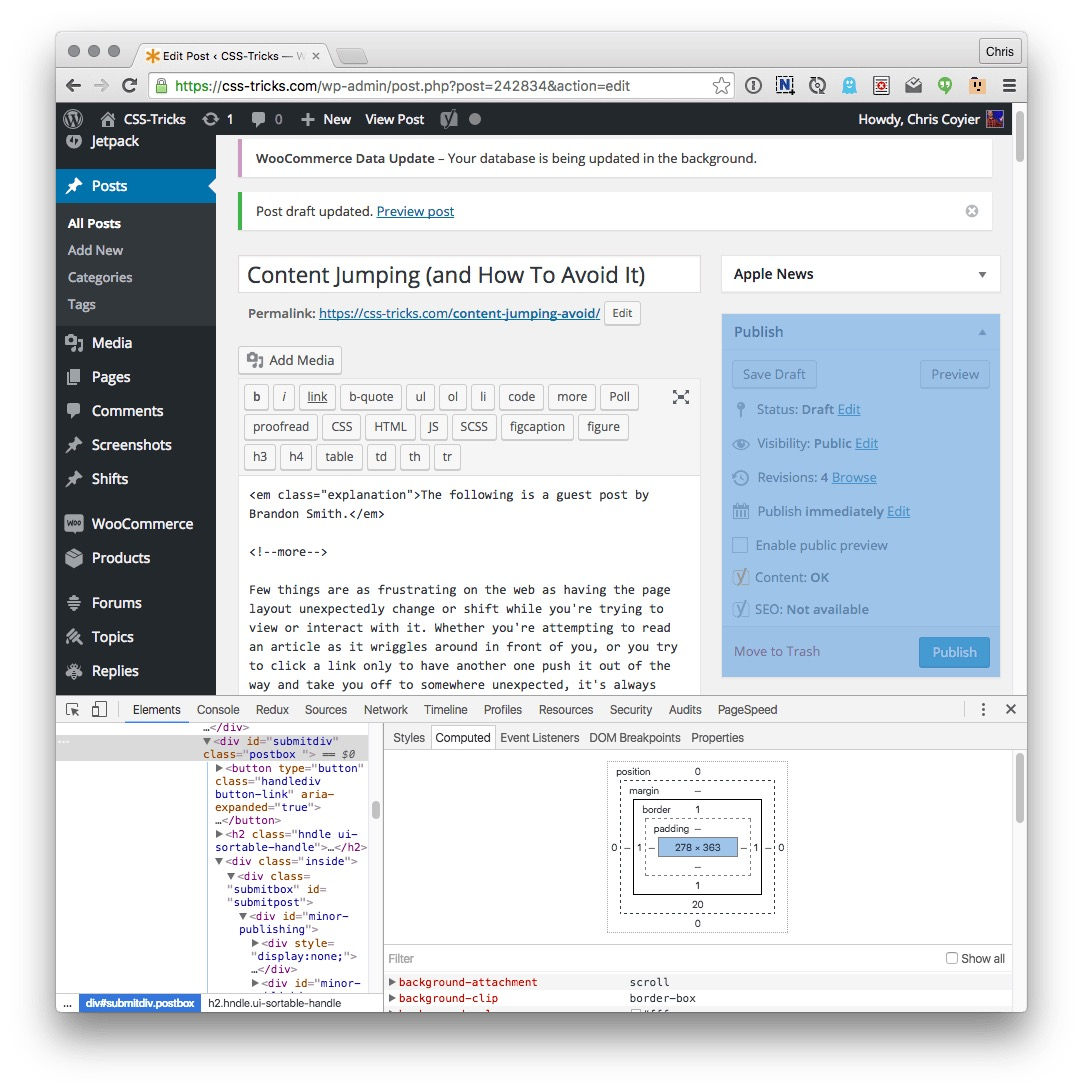Image resolution: width=1083 pixels, height=1092 pixels.
Task: Switch to the Network tab
Action: [x=385, y=710]
